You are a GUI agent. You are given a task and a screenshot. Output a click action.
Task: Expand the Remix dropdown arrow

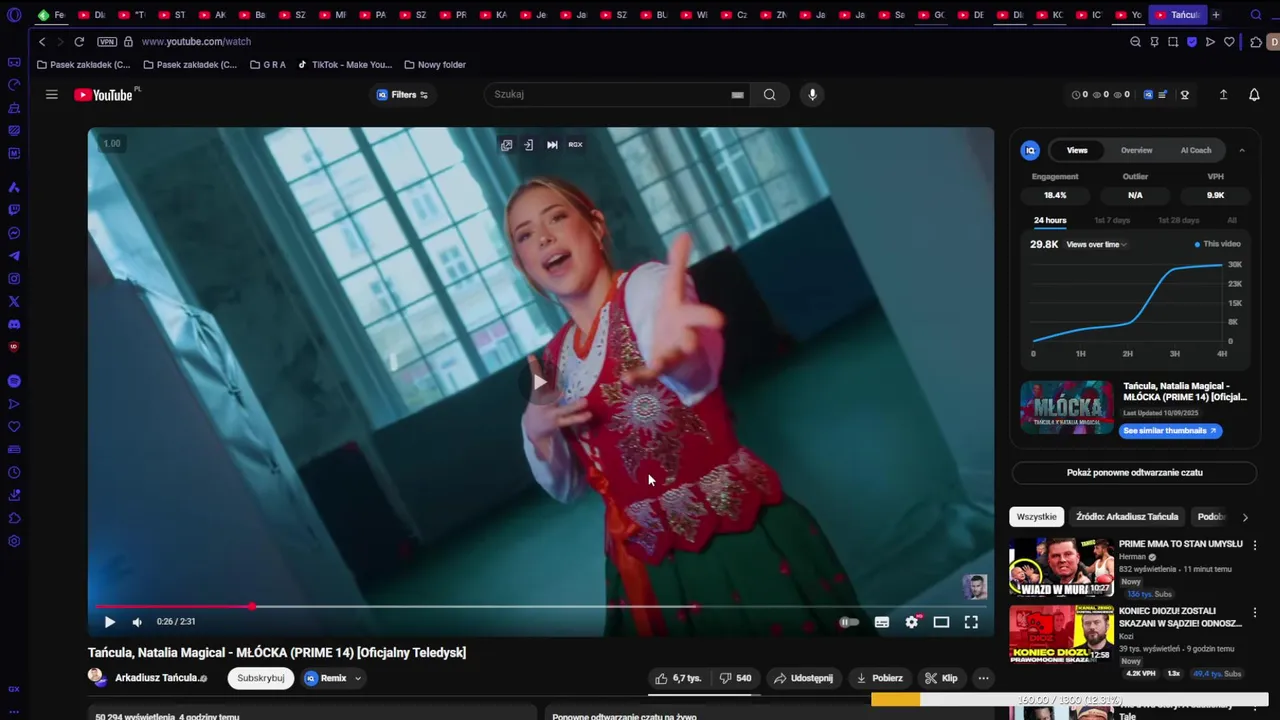pos(358,678)
